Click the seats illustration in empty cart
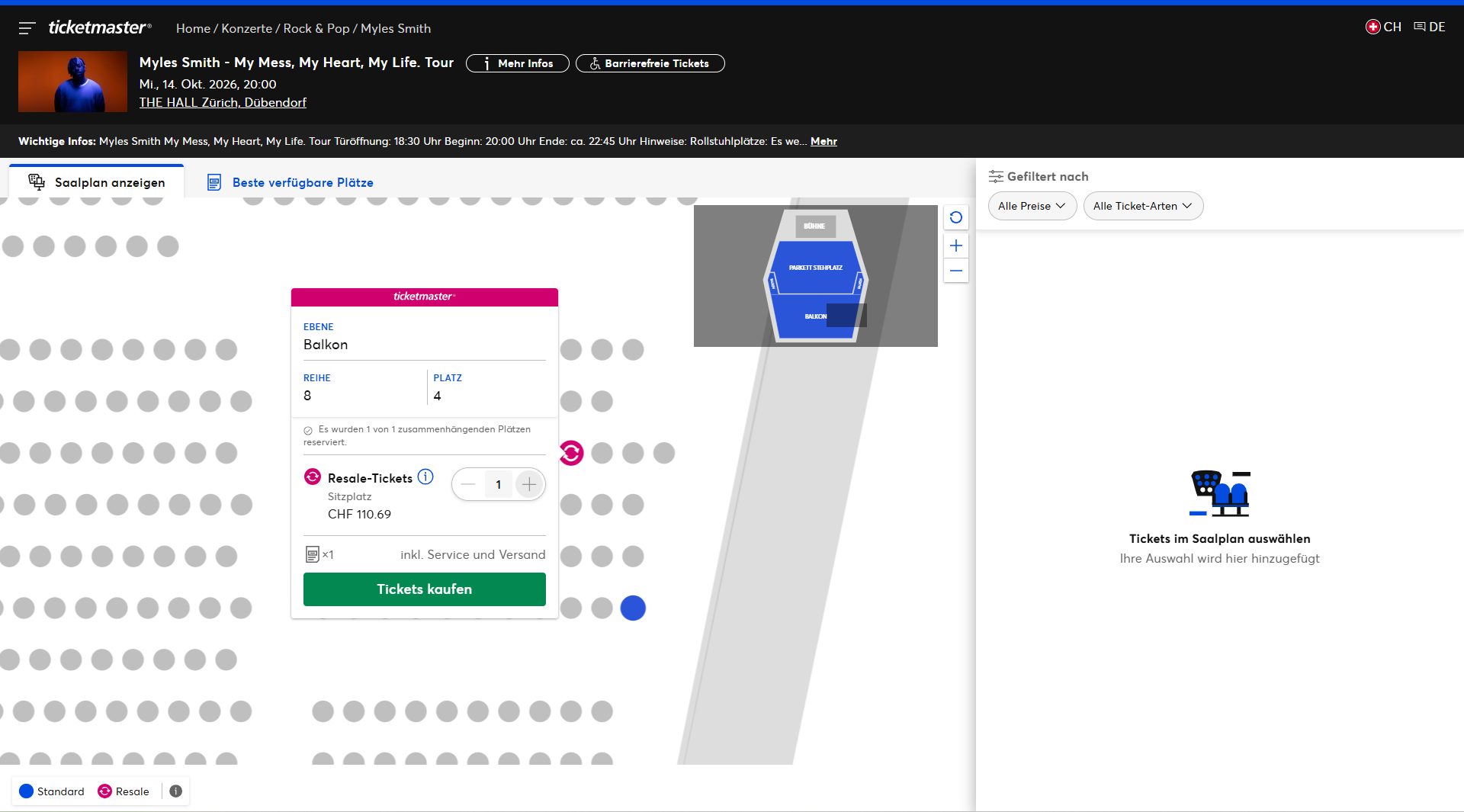The width and height of the screenshot is (1464, 812). tap(1219, 493)
